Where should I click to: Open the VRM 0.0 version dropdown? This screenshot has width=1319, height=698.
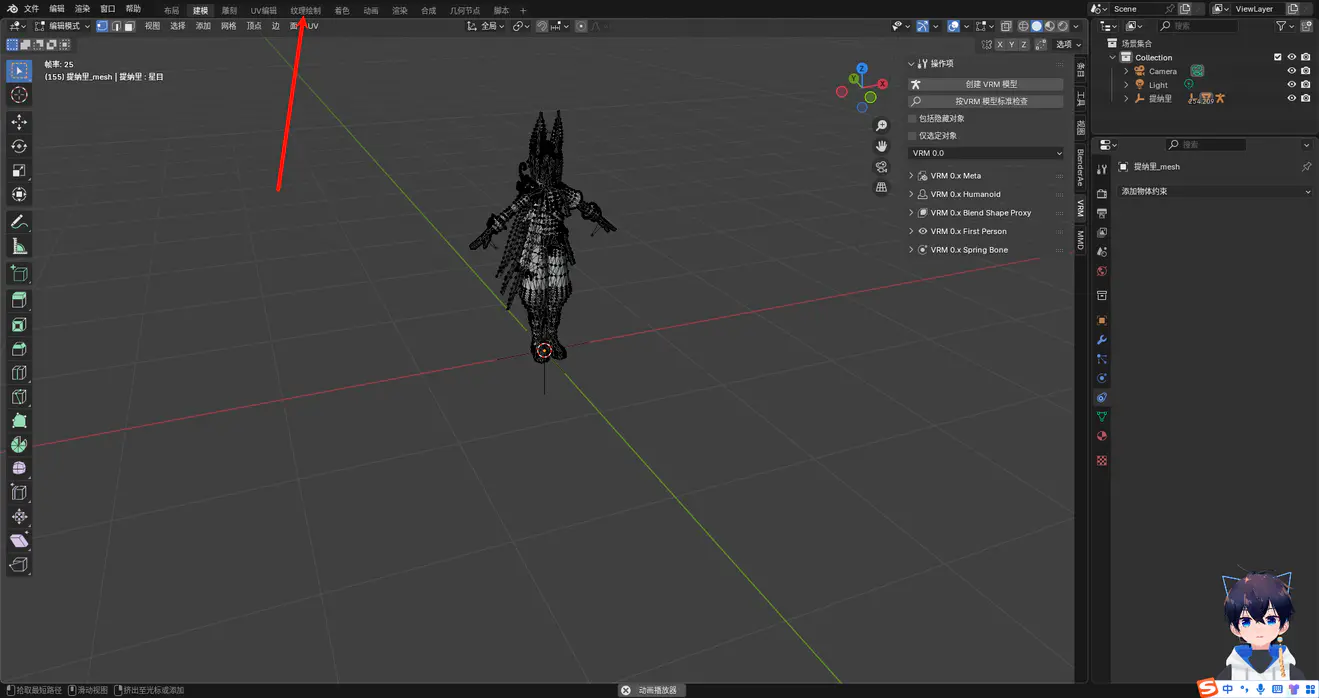(986, 153)
